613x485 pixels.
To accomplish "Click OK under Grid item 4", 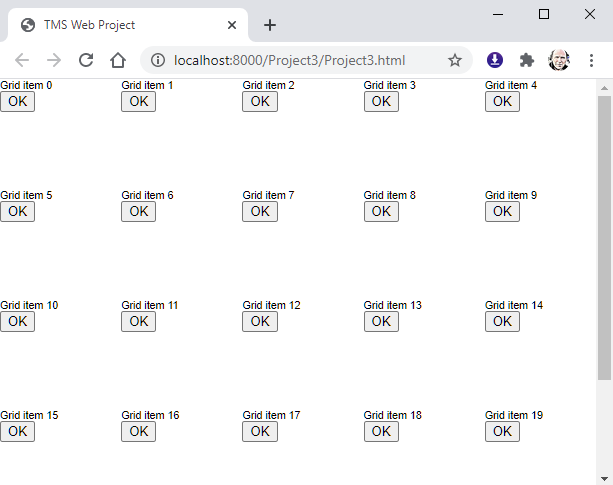I will [x=502, y=102].
